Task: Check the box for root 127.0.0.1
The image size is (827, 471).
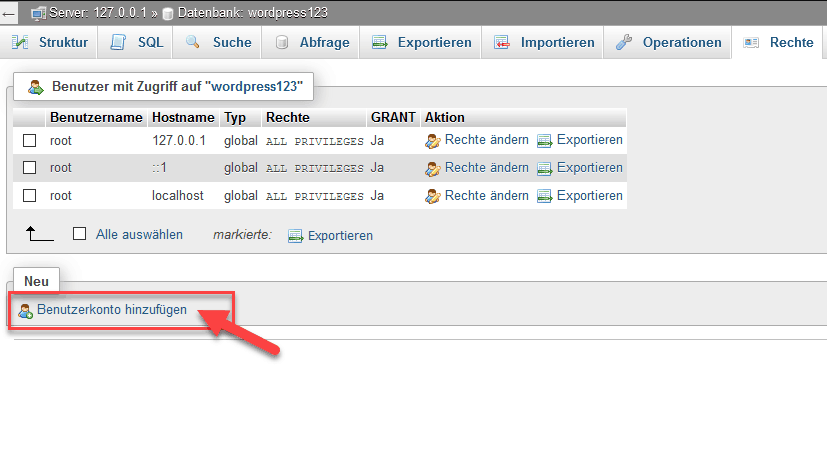Action: pos(30,141)
